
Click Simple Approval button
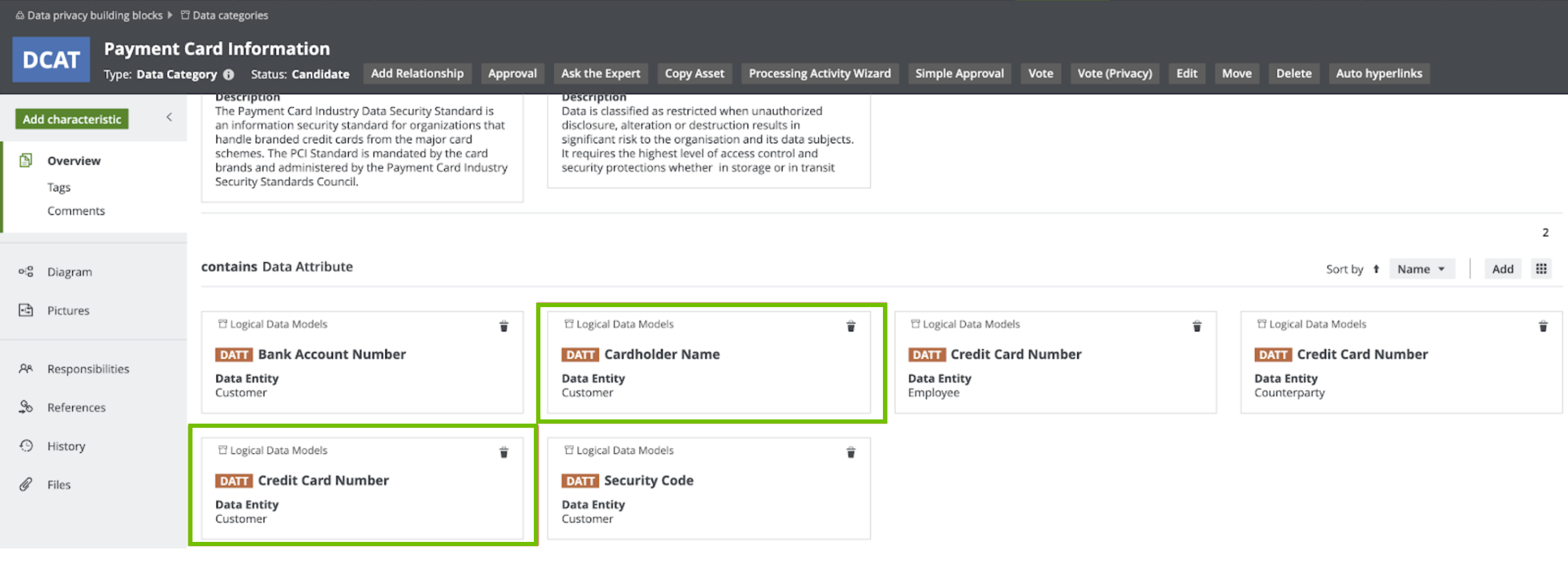coord(959,73)
